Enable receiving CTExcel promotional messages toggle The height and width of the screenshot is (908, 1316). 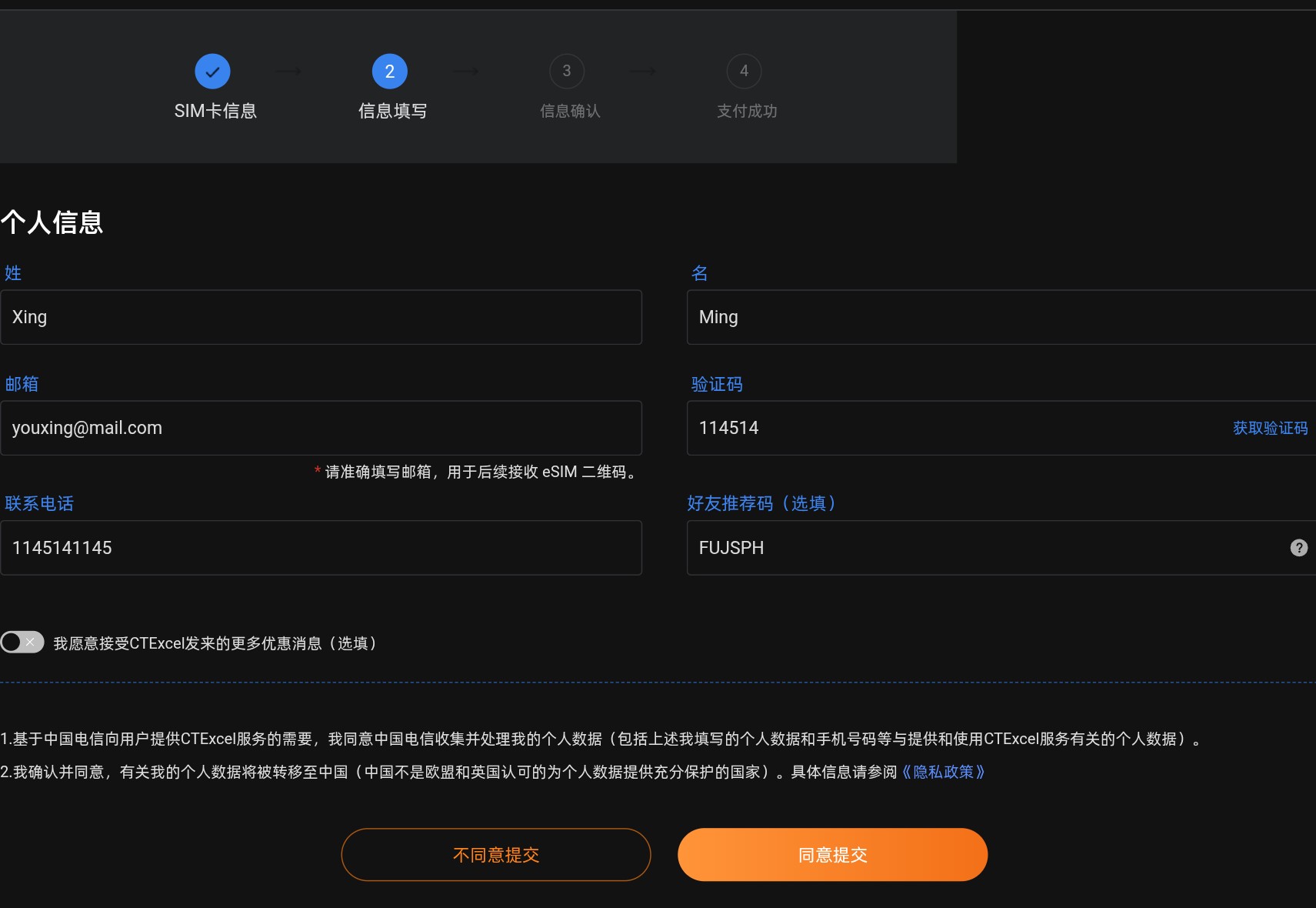click(22, 642)
